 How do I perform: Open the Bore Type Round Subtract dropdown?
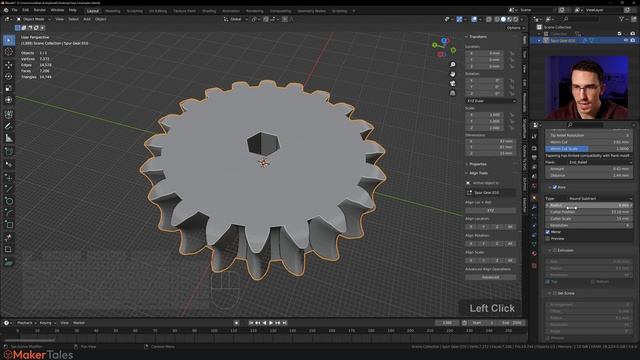click(x=600, y=199)
